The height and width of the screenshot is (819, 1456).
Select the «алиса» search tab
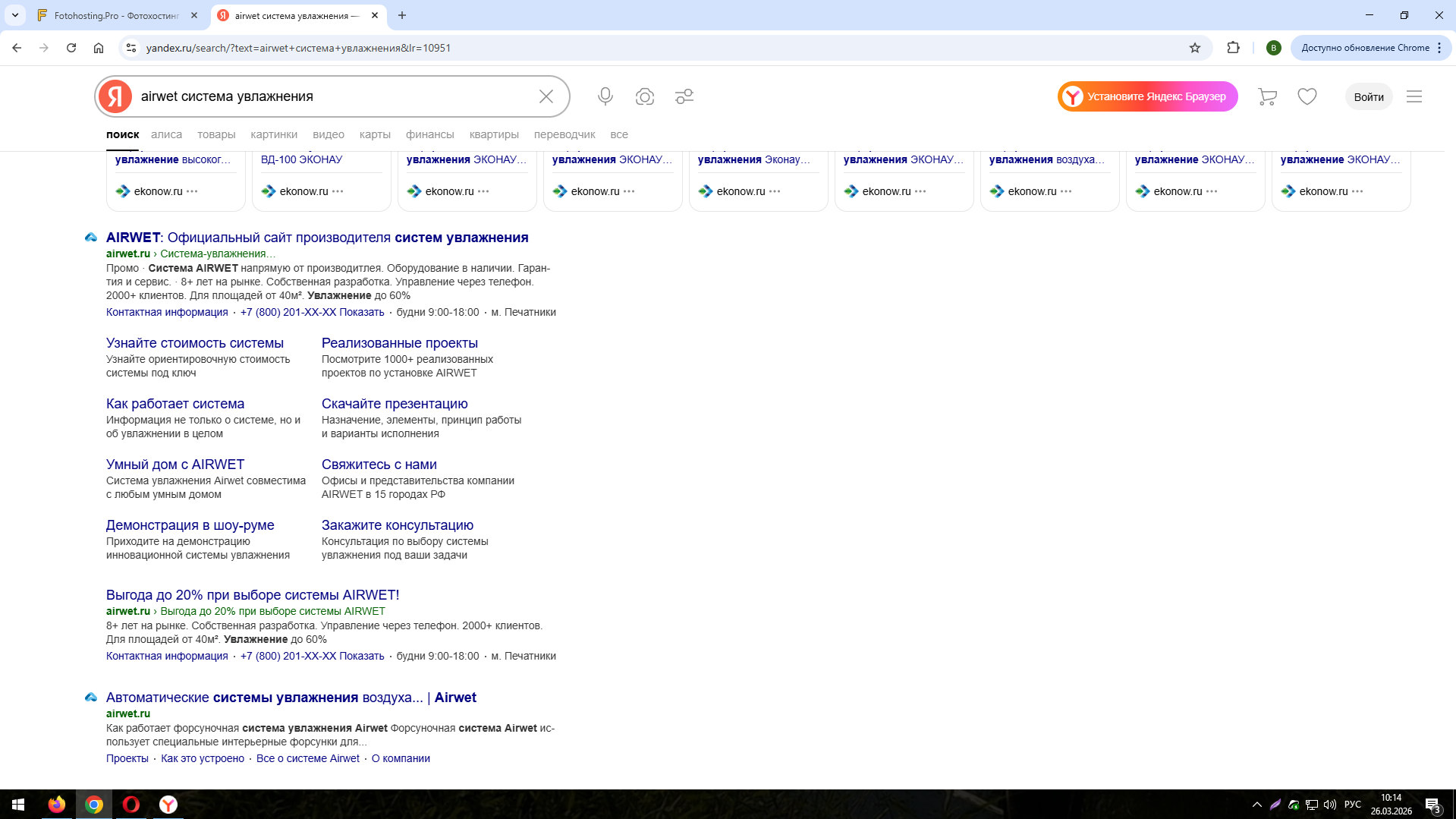(166, 134)
